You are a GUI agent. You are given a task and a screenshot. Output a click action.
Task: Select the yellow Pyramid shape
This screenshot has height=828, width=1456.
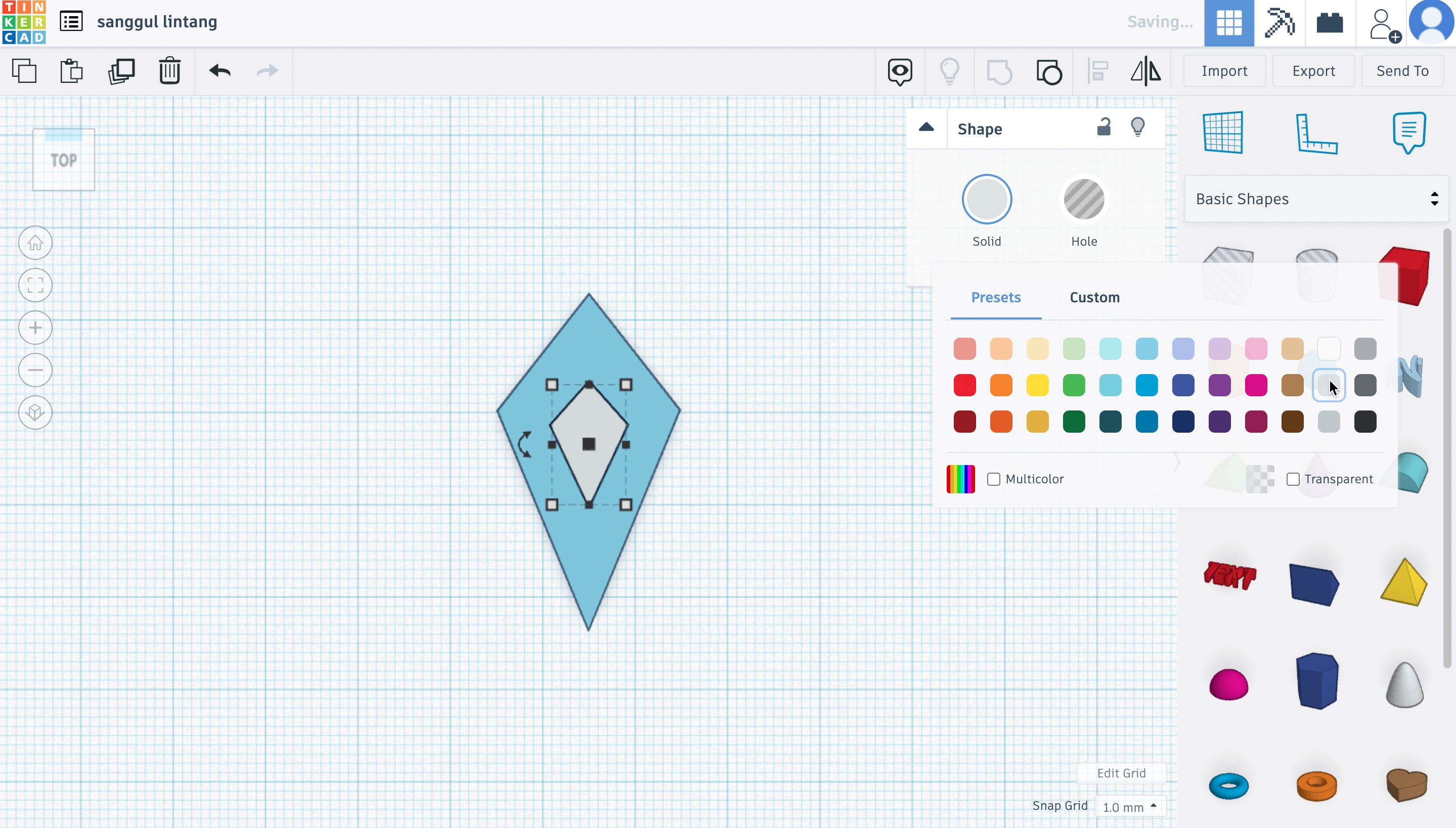click(1403, 582)
